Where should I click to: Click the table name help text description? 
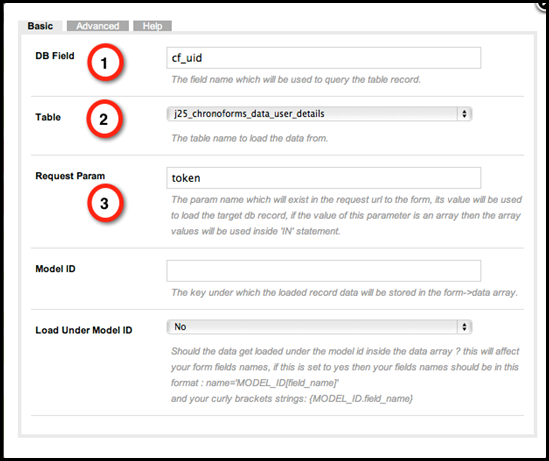click(250, 138)
